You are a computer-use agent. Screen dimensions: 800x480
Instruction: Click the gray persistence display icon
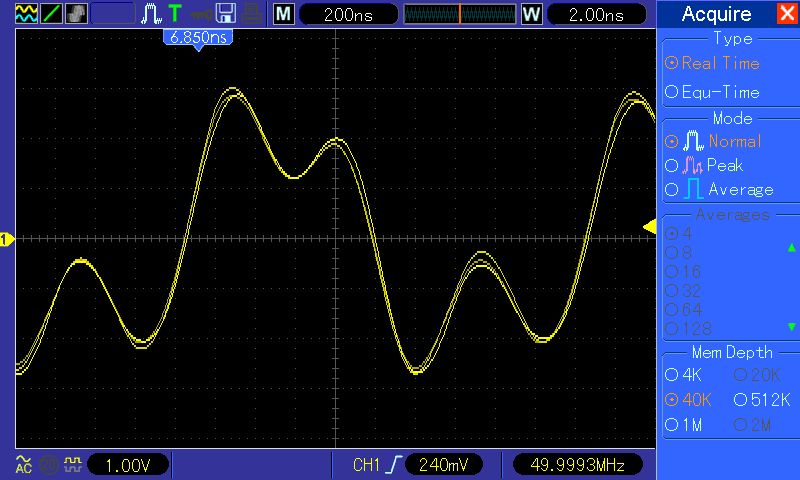76,13
